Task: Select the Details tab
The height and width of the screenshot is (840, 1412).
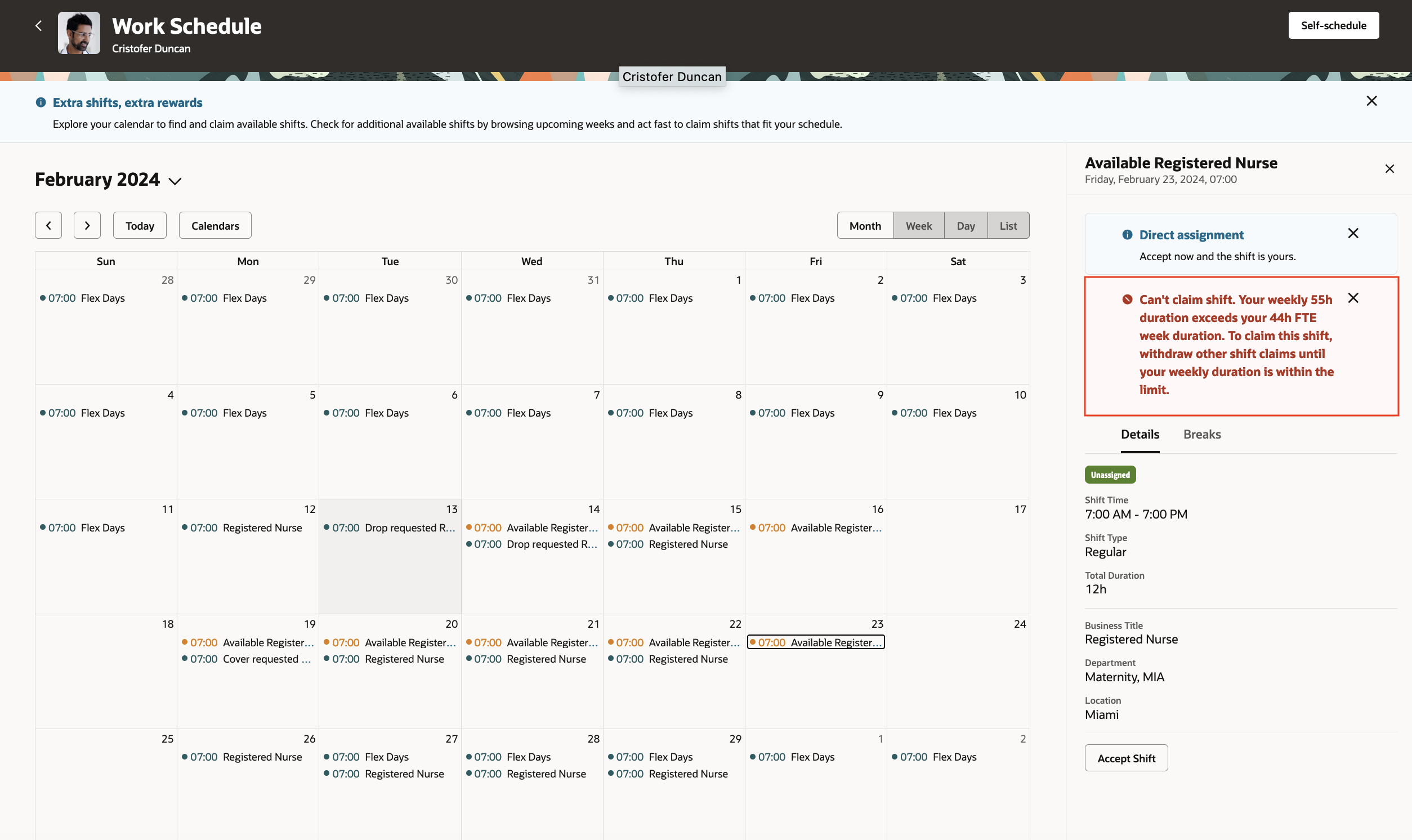Action: 1139,434
